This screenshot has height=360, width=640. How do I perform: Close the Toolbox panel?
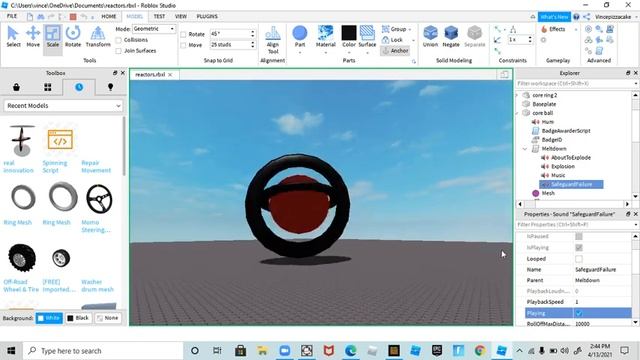[x=122, y=73]
